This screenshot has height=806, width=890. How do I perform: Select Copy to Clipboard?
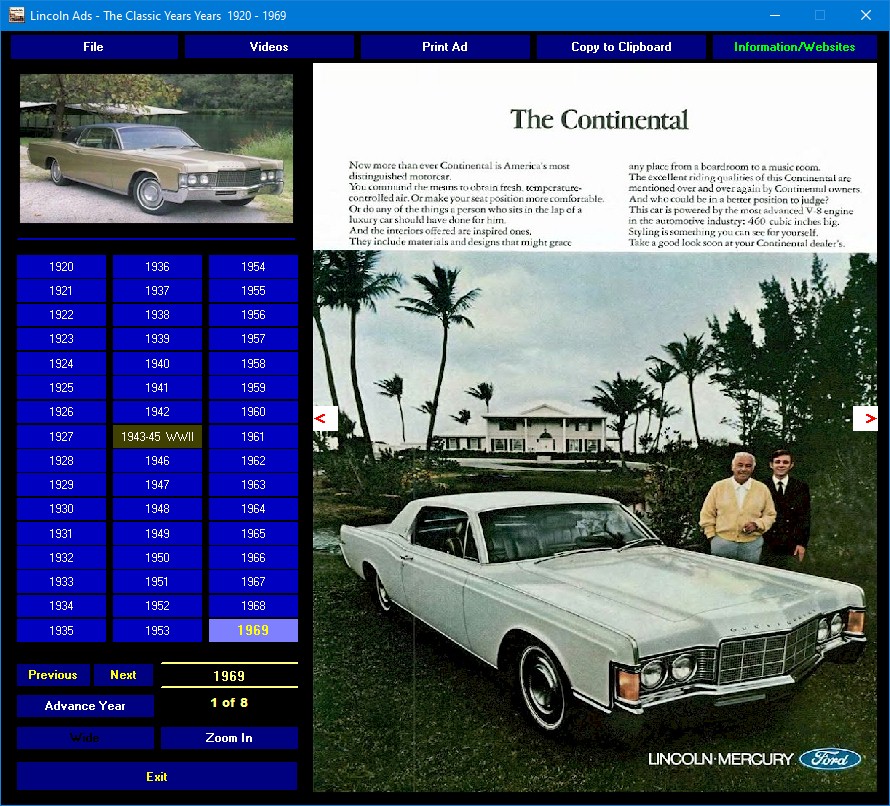(621, 47)
